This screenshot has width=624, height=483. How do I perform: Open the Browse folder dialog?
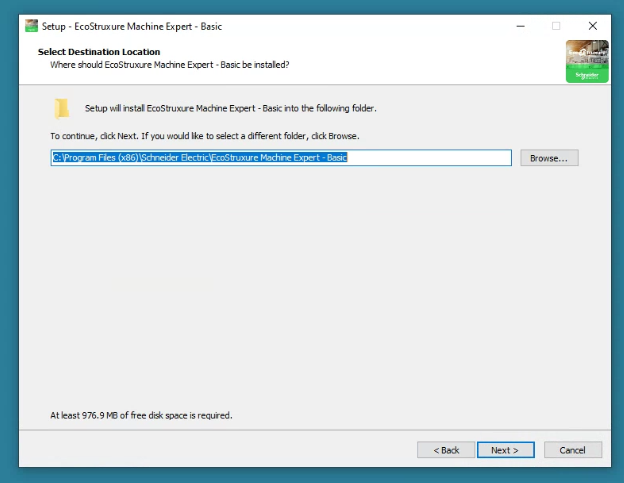click(549, 158)
